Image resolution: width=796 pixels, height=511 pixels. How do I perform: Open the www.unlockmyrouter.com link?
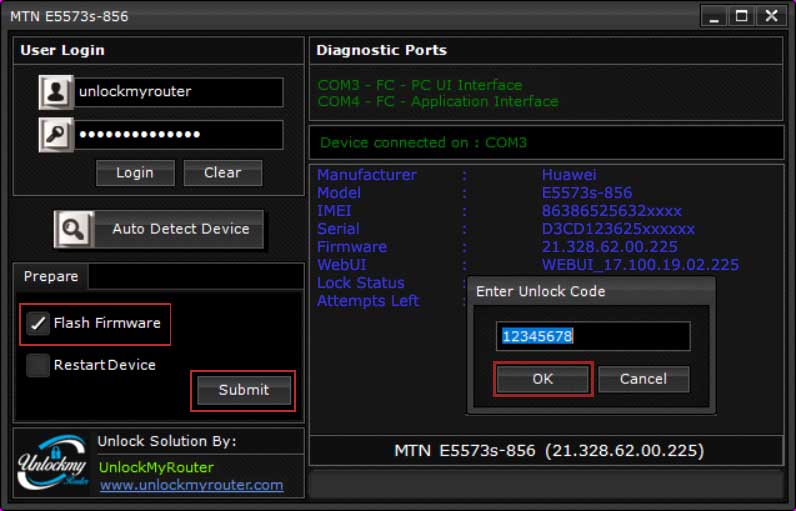[192, 485]
